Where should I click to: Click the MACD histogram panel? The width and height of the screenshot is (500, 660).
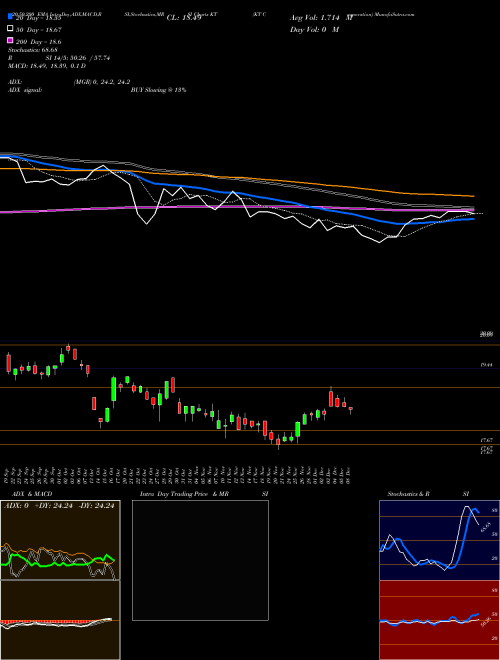(60, 620)
